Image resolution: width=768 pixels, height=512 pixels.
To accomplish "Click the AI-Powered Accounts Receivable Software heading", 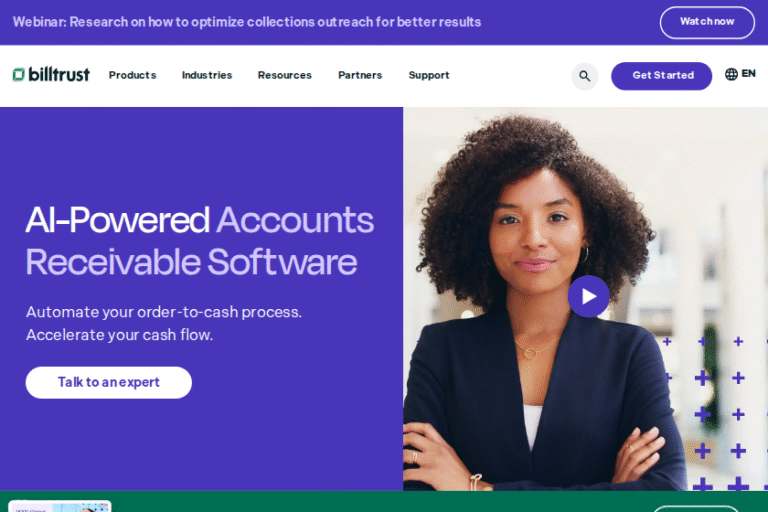I will coord(199,241).
